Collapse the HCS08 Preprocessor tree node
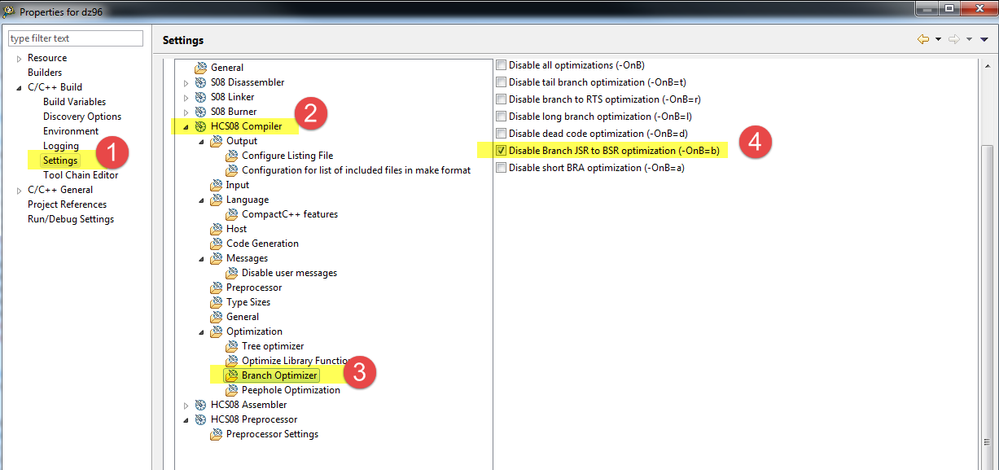999x470 pixels. pos(186,420)
